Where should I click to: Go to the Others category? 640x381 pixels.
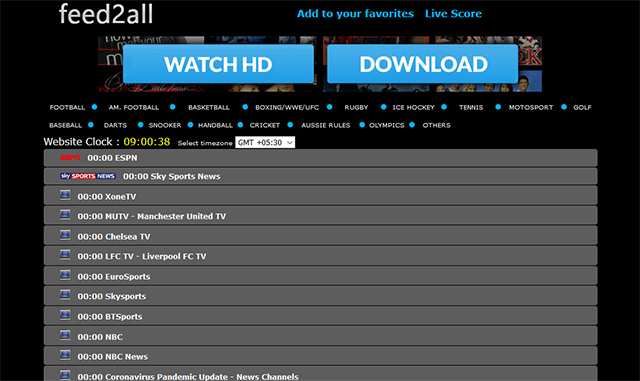[x=436, y=125]
